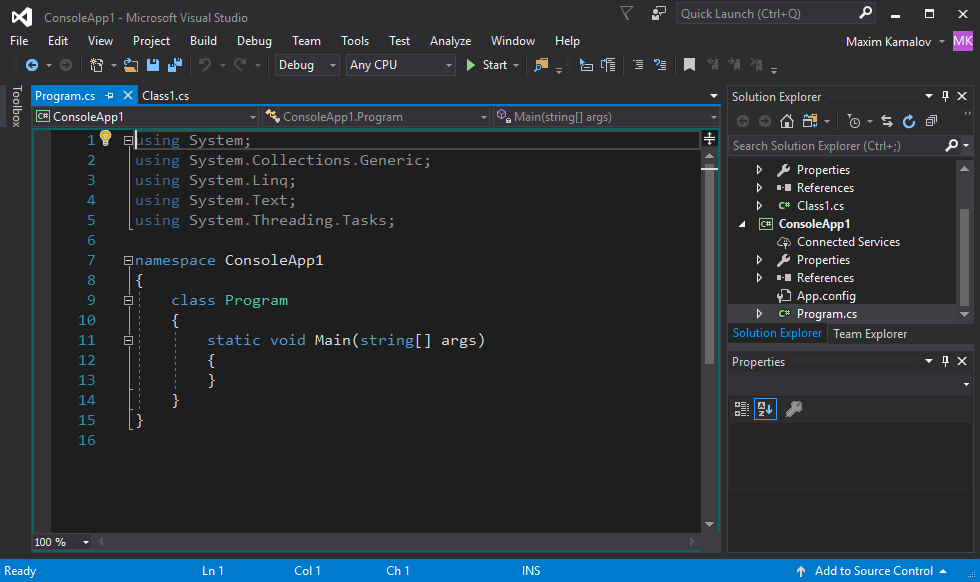Open the ConsoleApp1.Program type dropdown
Image resolution: width=980 pixels, height=582 pixels.
376,117
